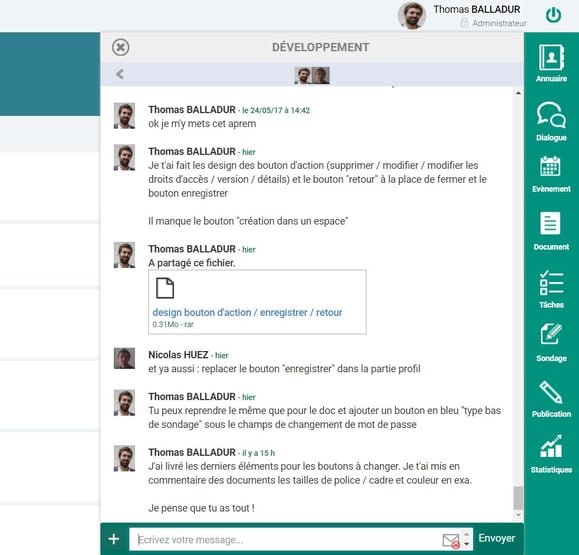This screenshot has height=555, width=579.
Task: Open the Dialogue chat icon
Action: 551,121
